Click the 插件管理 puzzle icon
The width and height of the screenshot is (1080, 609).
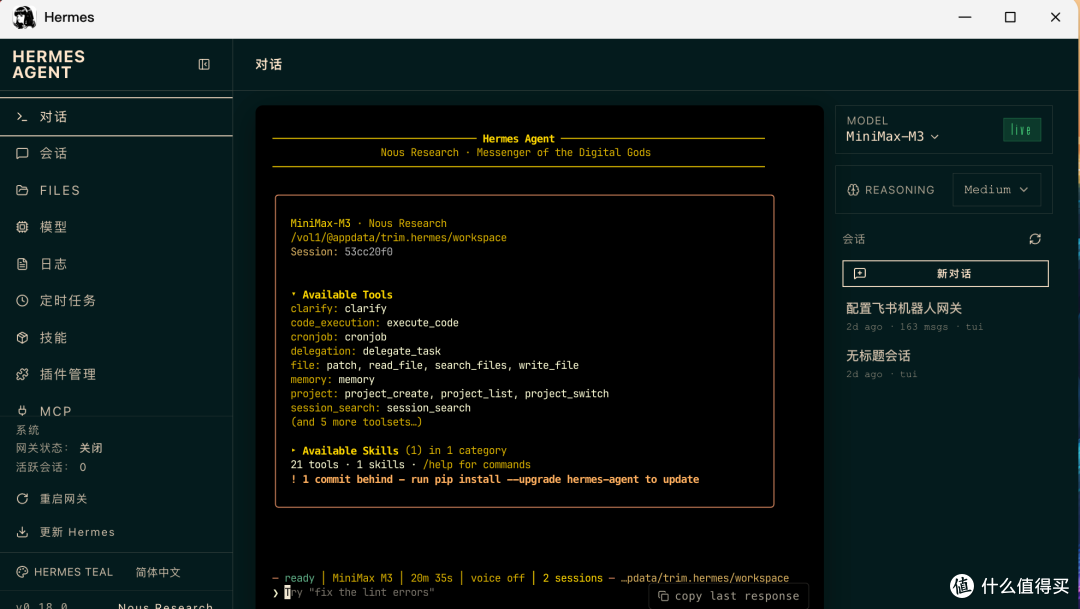point(22,374)
